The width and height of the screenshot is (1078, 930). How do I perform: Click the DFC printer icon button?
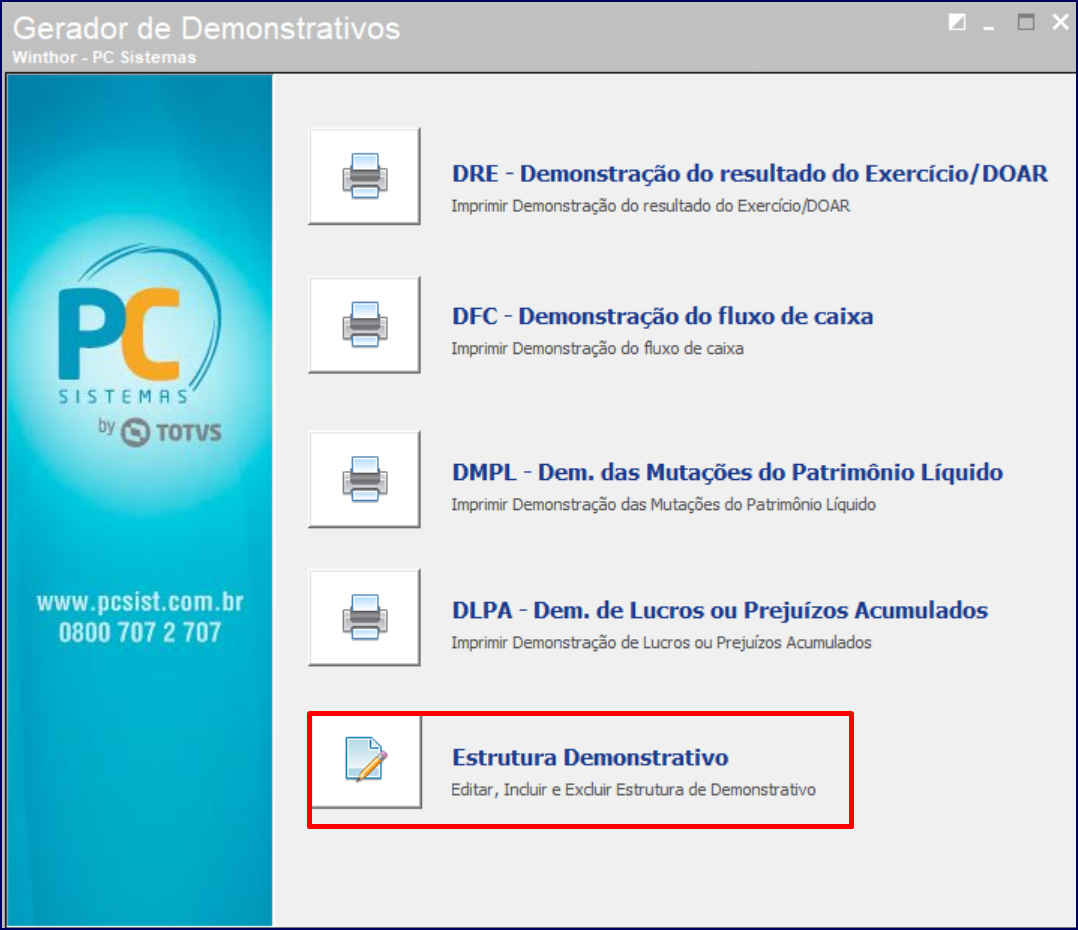tap(364, 324)
